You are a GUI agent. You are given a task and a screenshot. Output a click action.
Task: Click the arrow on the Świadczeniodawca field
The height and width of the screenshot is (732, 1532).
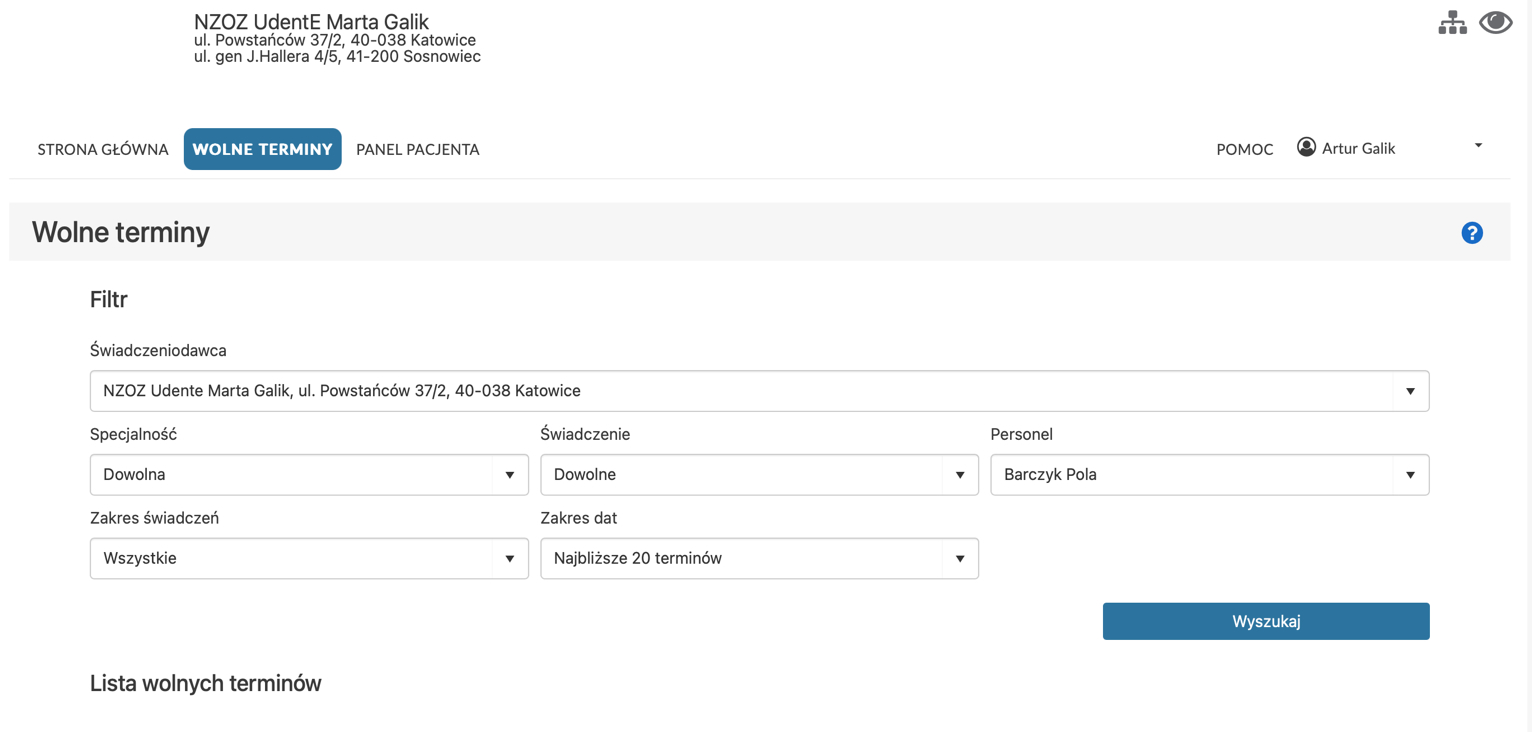pyautogui.click(x=1410, y=391)
